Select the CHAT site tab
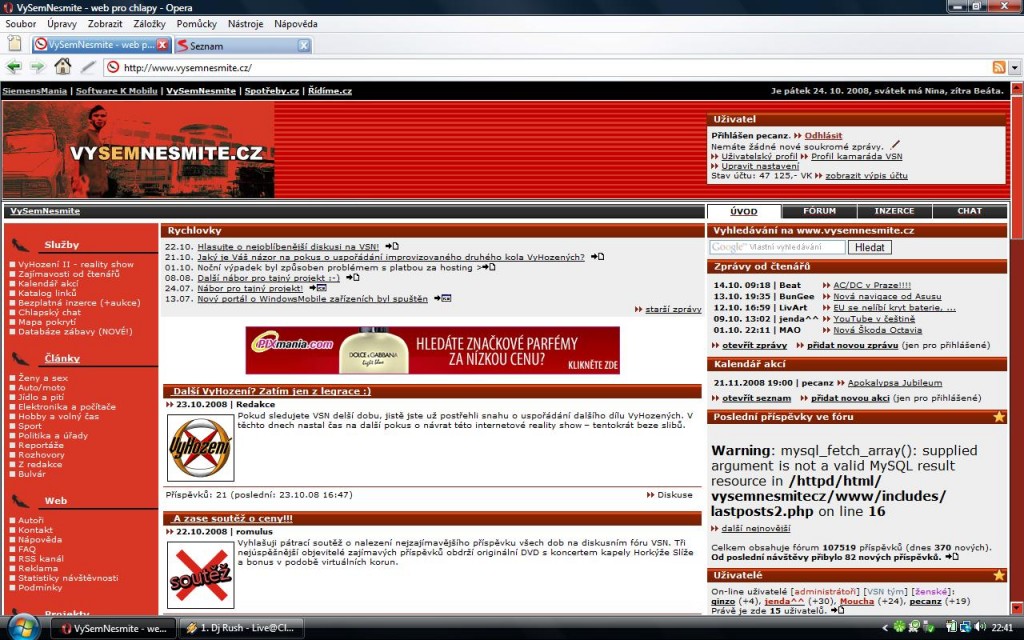1024x640 pixels. tap(969, 211)
